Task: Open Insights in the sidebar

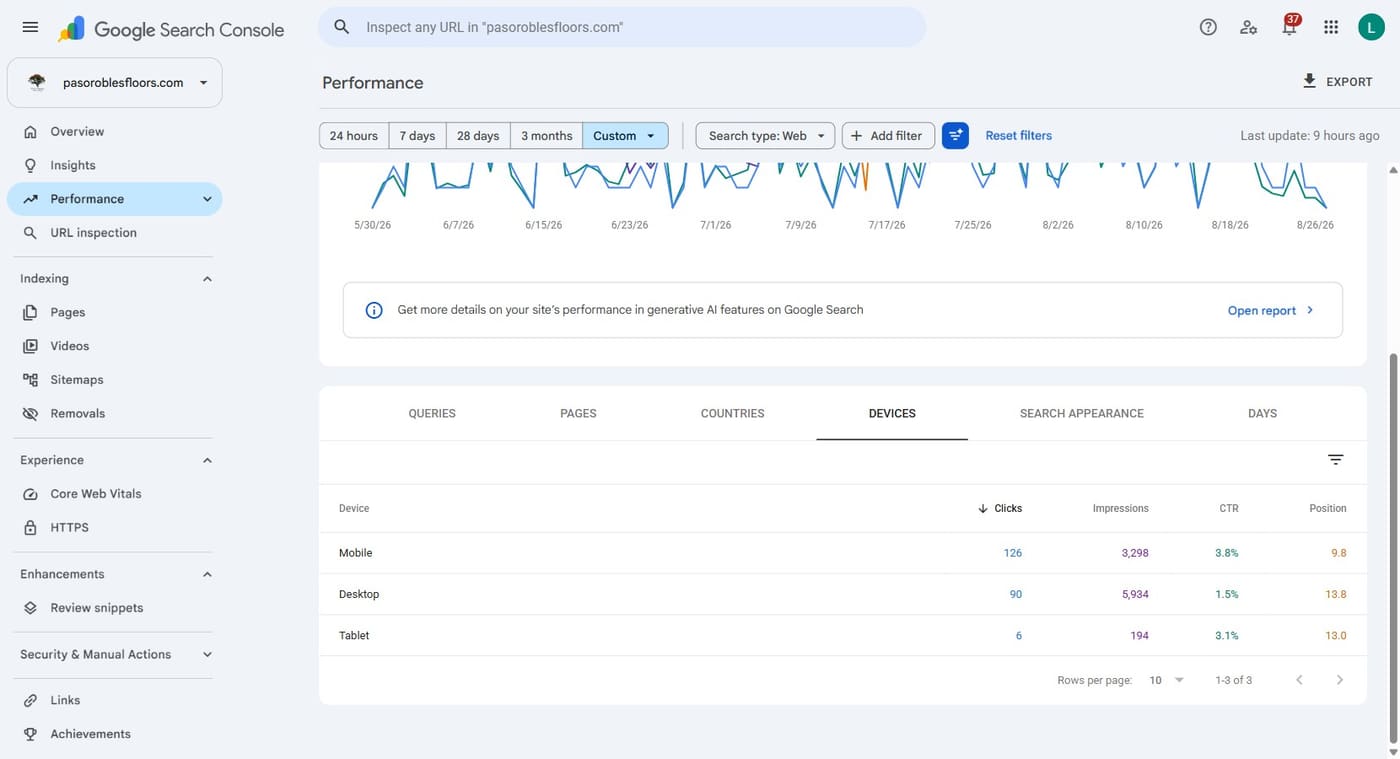Action: point(114,165)
